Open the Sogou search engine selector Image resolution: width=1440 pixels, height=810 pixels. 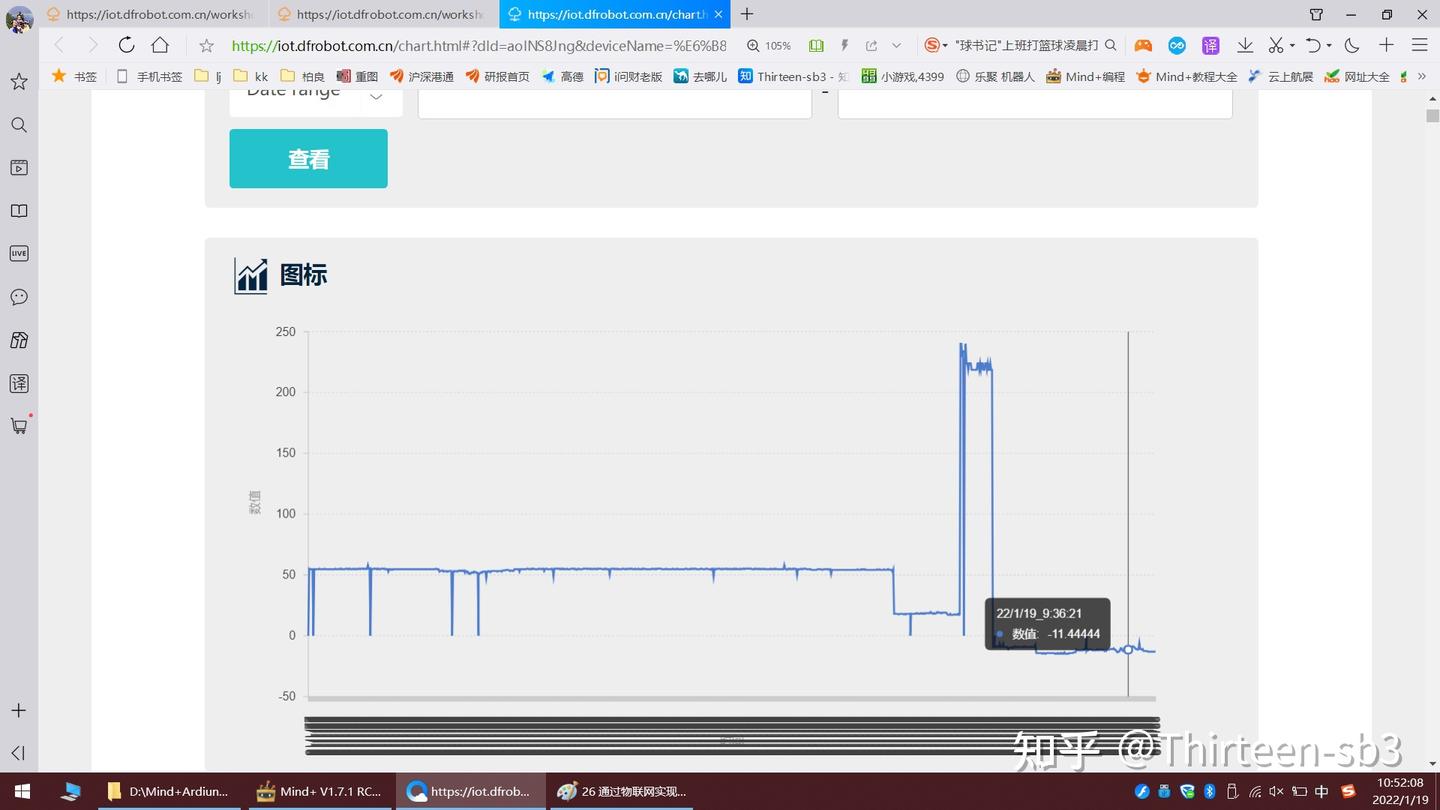[x=936, y=45]
